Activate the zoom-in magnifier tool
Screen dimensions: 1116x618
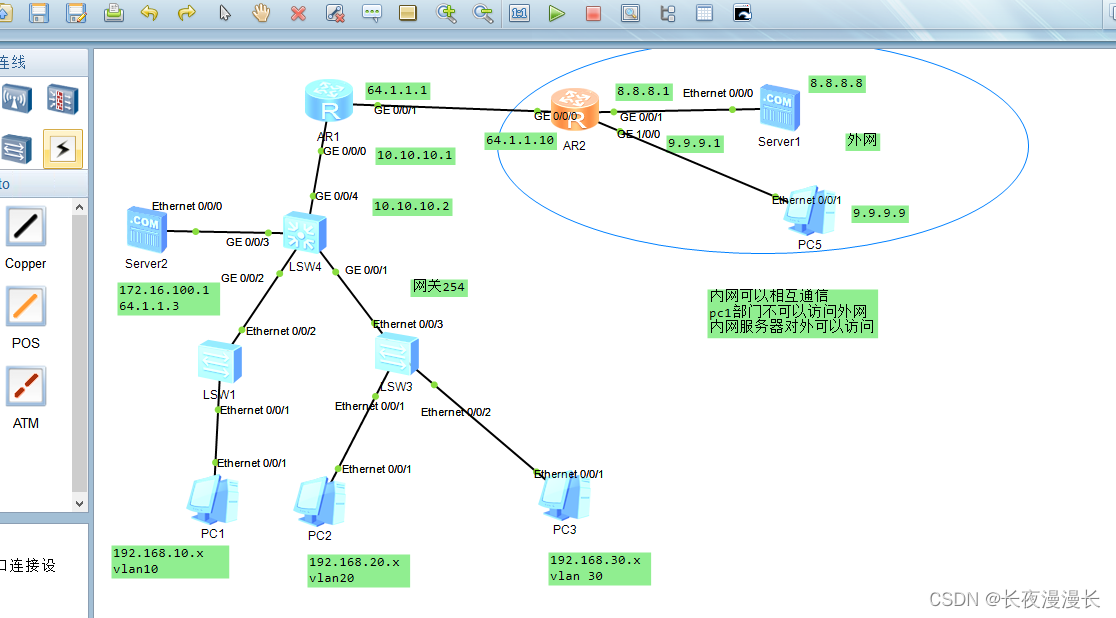pyautogui.click(x=446, y=13)
